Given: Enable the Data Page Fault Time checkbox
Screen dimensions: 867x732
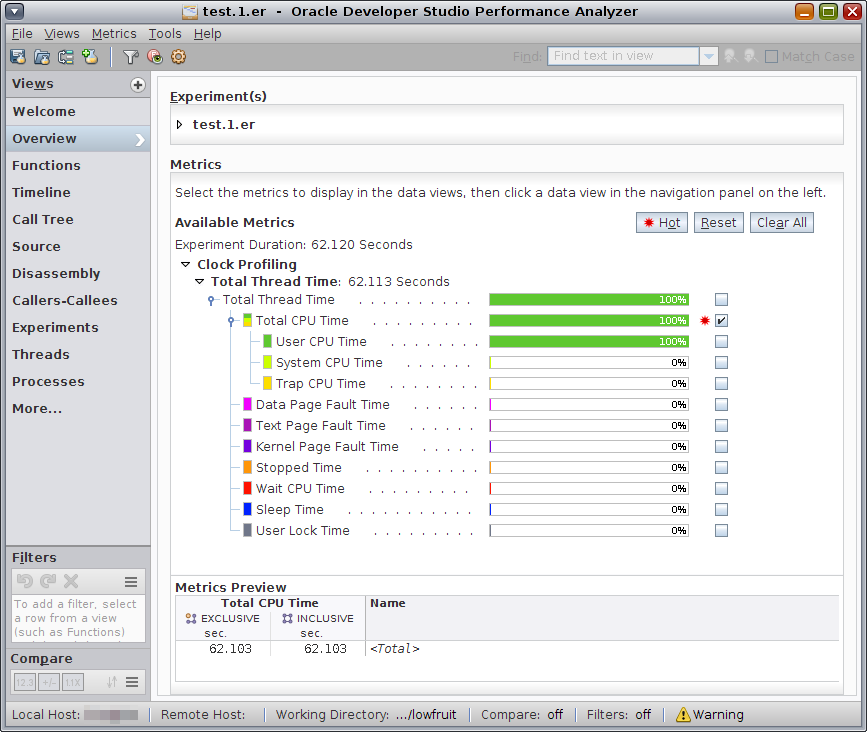Looking at the screenshot, I should click(721, 405).
